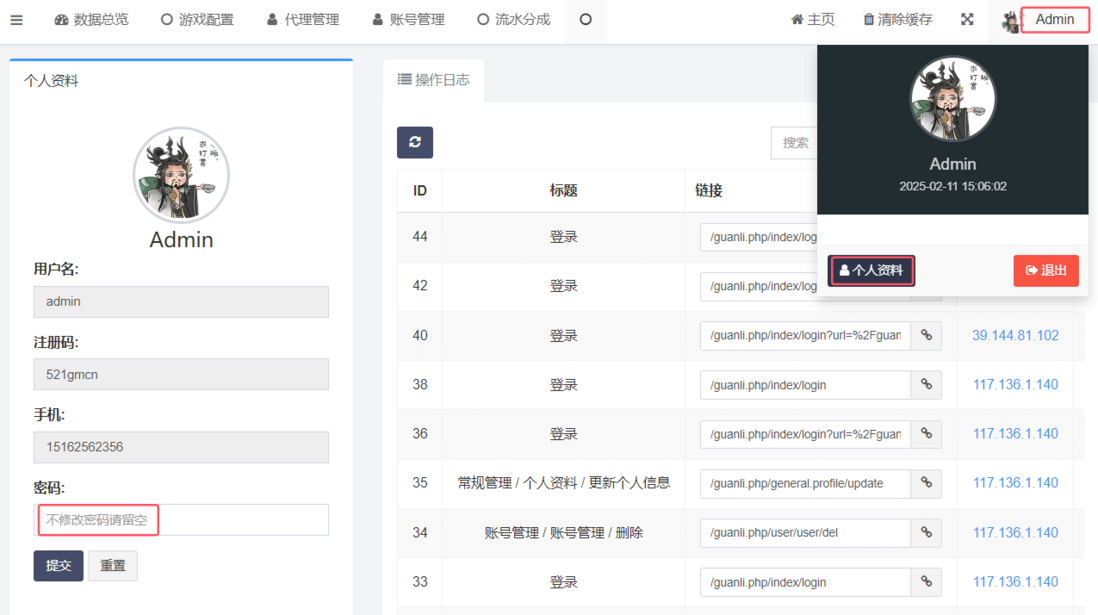Go to 代理管理 in top navigation
Viewport: 1098px width, 615px height.
pyautogui.click(x=303, y=20)
